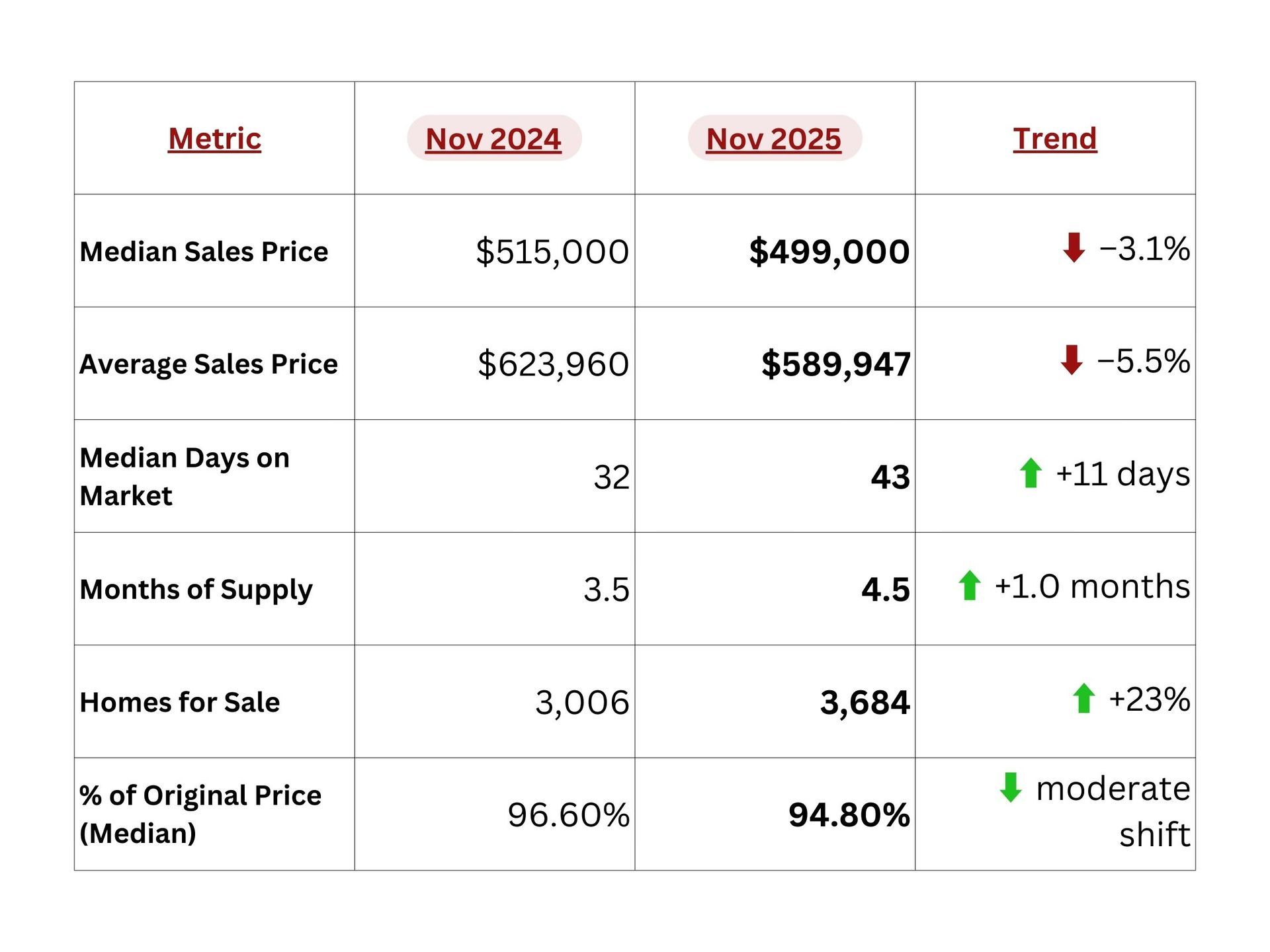Click the green up arrow beside +11 days
The image size is (1270, 952).
click(1031, 473)
